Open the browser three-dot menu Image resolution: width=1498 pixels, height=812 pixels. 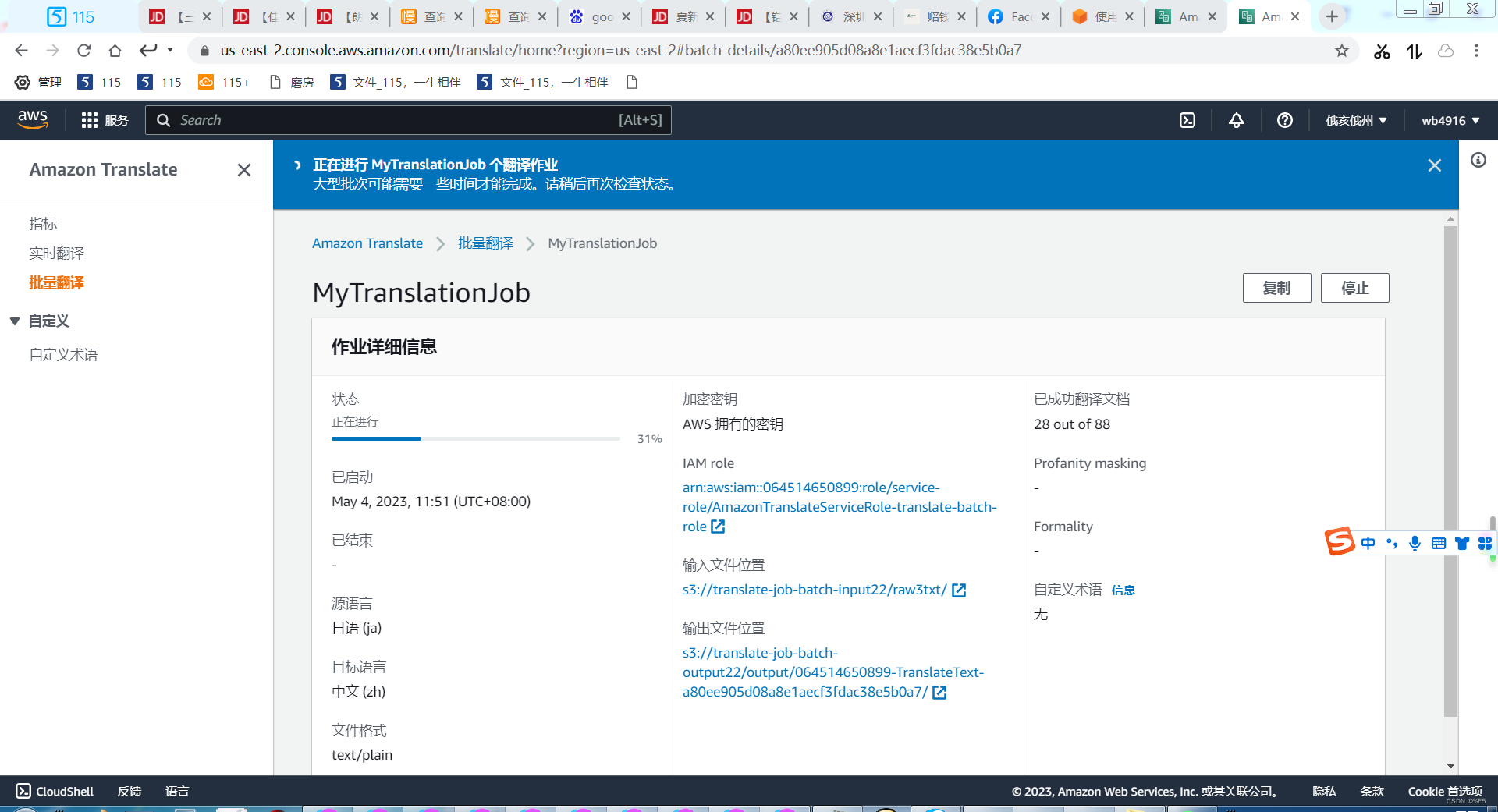point(1476,51)
